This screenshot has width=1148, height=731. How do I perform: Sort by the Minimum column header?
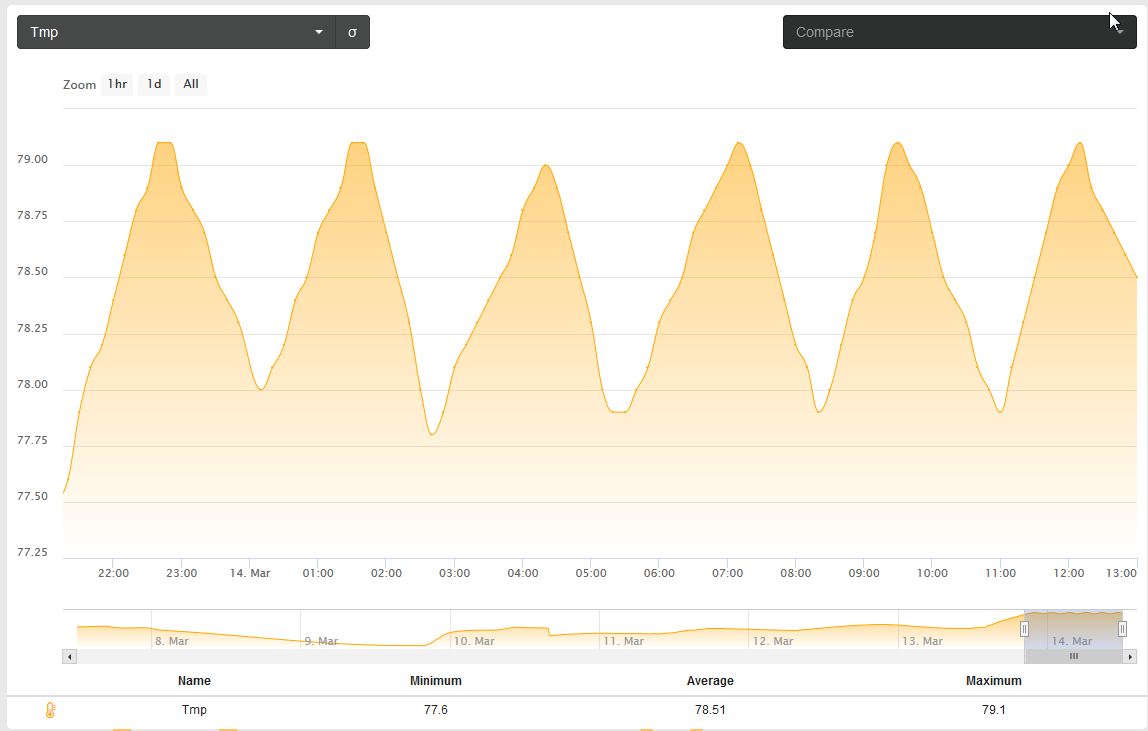[x=435, y=681]
